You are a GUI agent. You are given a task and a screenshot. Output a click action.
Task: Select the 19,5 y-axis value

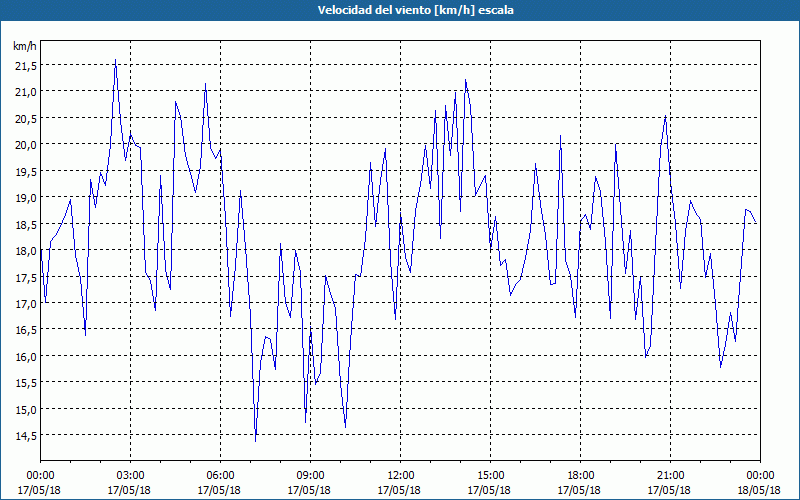[26, 171]
